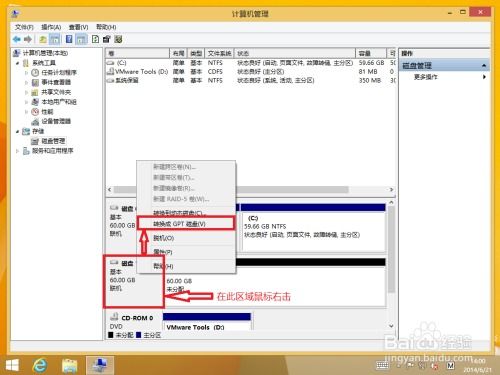Viewport: 500px width, 375px height.
Task: Select Device Manager (设备管理器) in tree
Action: (x=56, y=121)
